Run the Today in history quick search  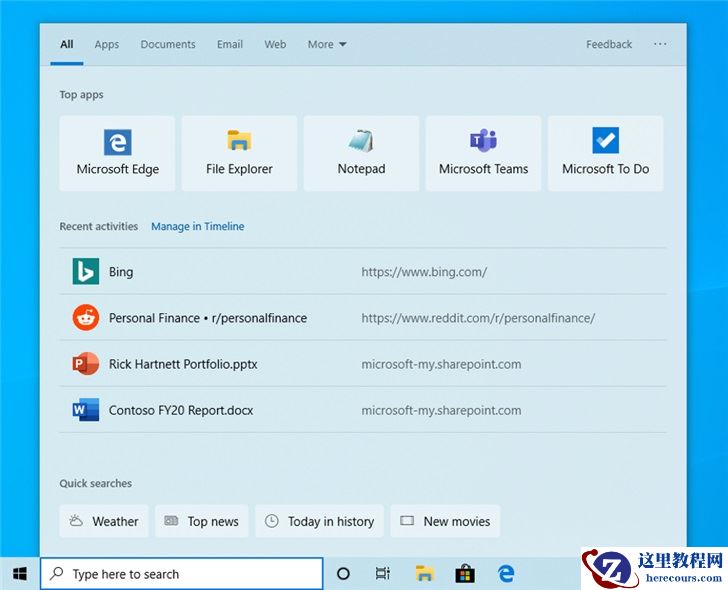319,521
